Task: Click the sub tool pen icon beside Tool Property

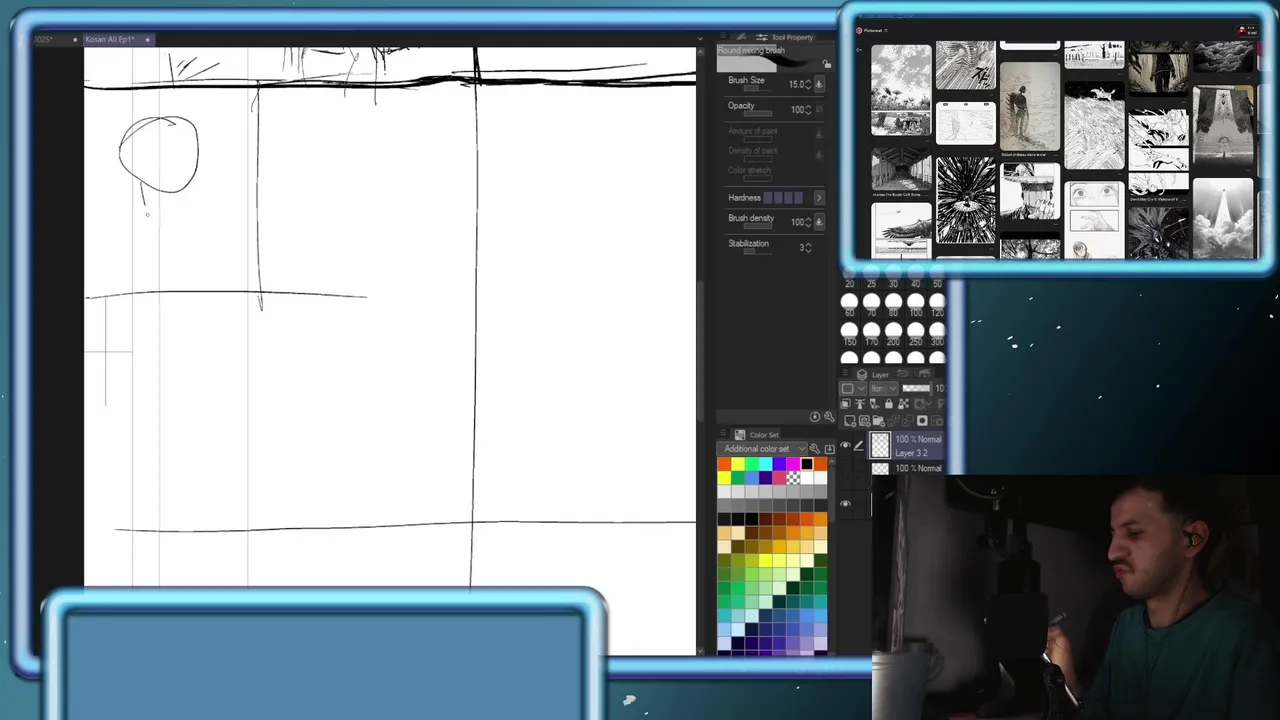Action: pos(741,36)
